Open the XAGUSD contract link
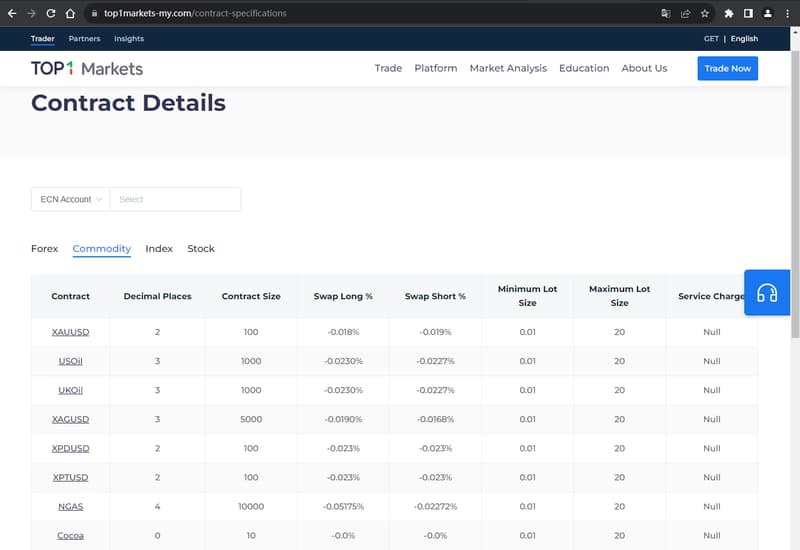 [x=70, y=419]
